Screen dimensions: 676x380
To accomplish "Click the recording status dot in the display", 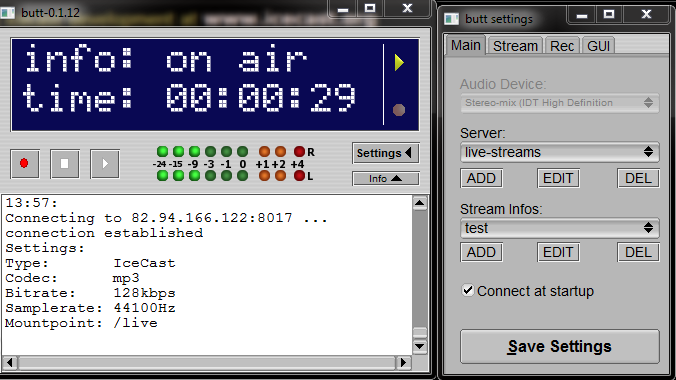I will point(399,110).
